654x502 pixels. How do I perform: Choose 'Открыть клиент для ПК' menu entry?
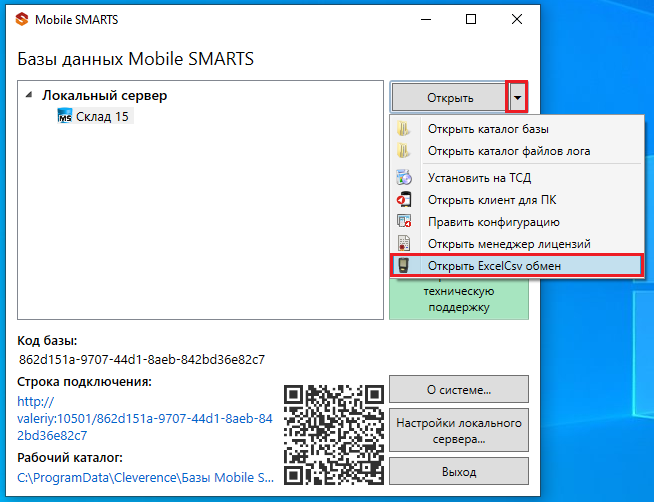(516, 200)
